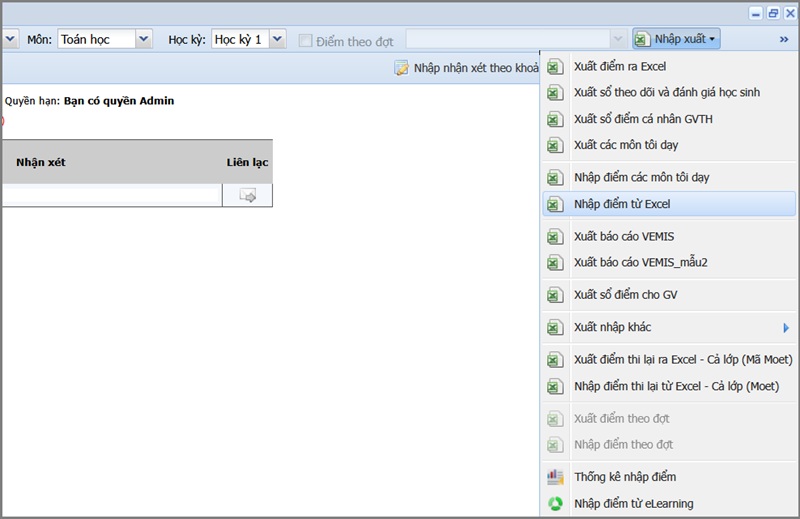
Task: Open the leftmost partially visible dropdown arrow
Action: [x=10, y=39]
